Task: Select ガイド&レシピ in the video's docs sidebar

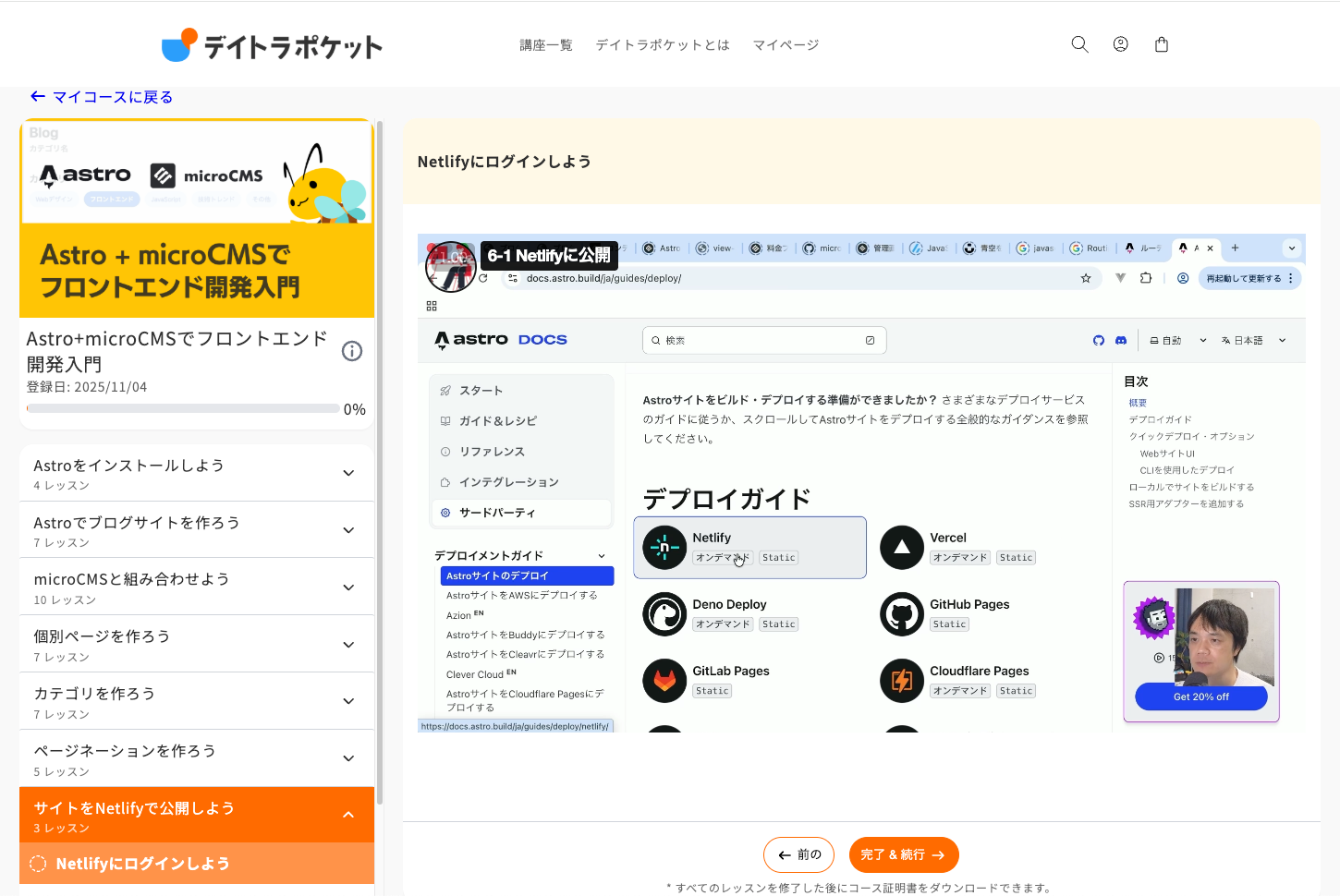Action: coord(521,421)
